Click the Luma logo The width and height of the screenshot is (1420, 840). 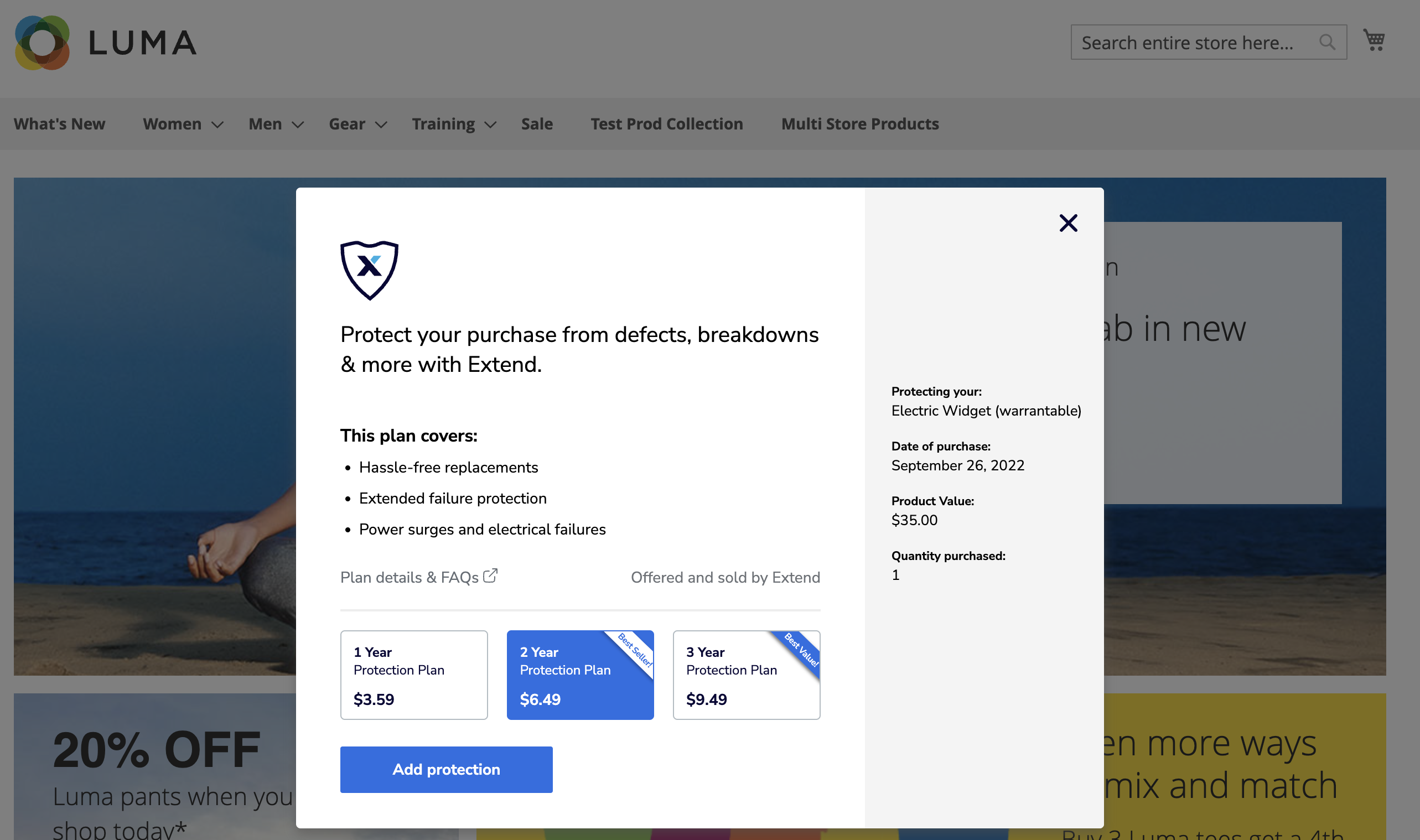(105, 43)
